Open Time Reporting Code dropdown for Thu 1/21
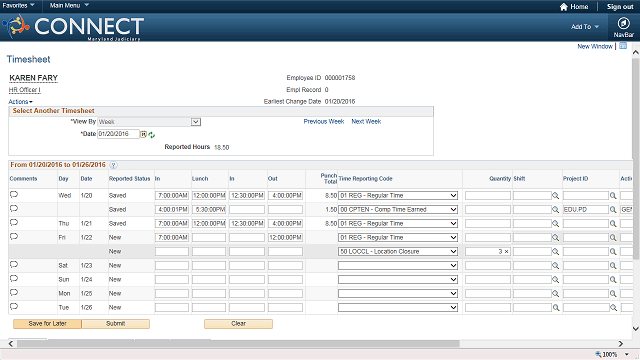 point(398,223)
